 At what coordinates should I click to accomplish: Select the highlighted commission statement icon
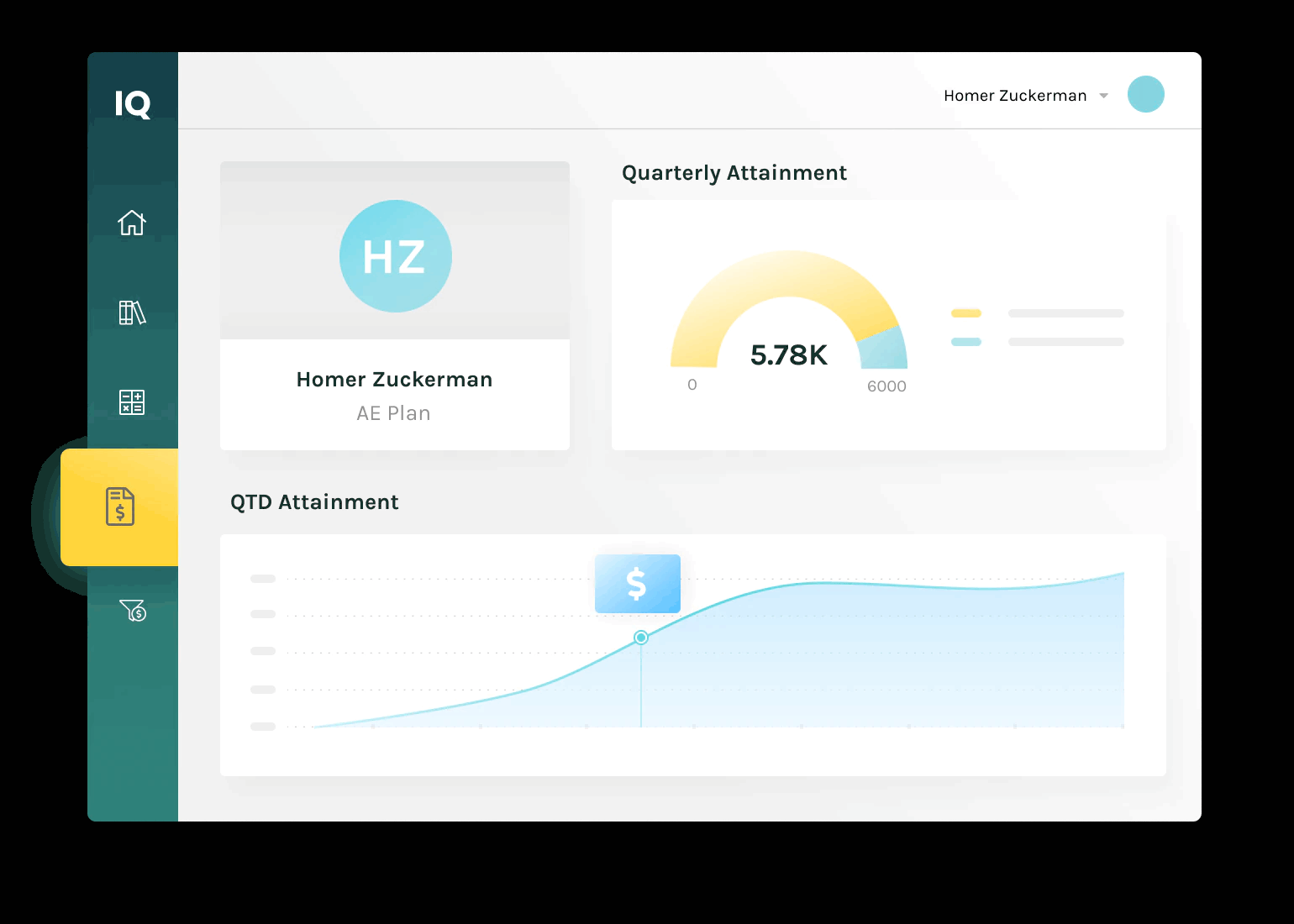(x=119, y=507)
